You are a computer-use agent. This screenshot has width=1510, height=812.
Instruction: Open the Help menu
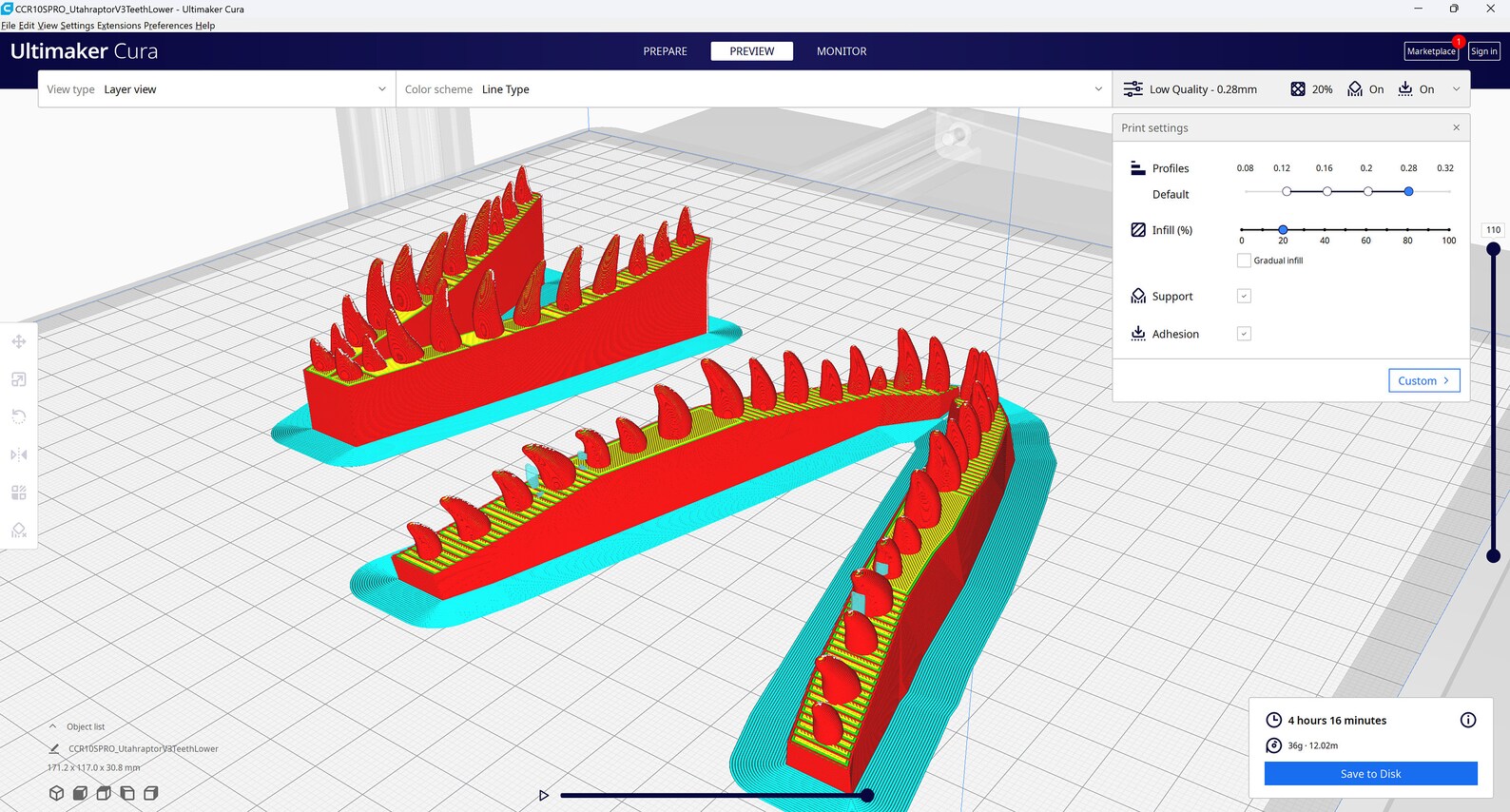205,26
